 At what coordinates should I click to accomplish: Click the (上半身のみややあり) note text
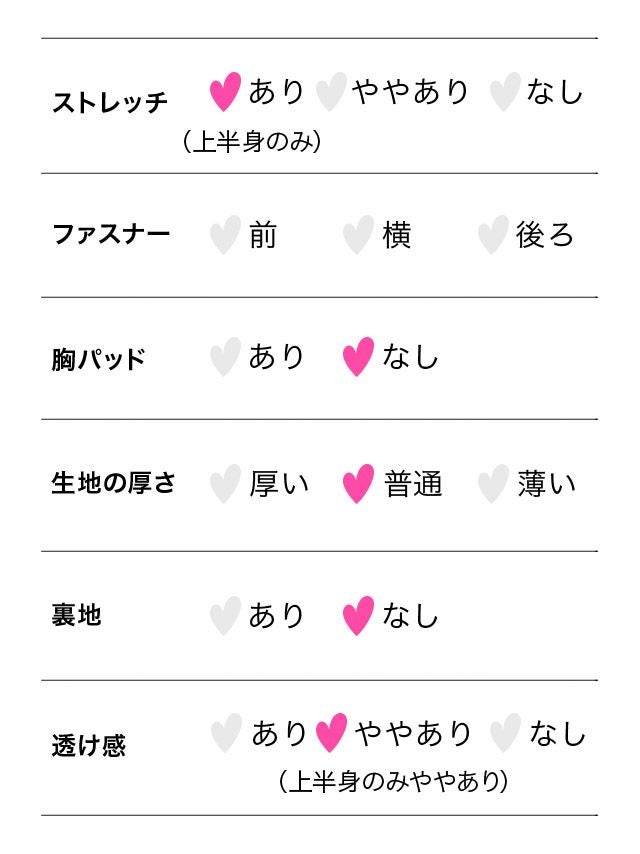tap(394, 781)
